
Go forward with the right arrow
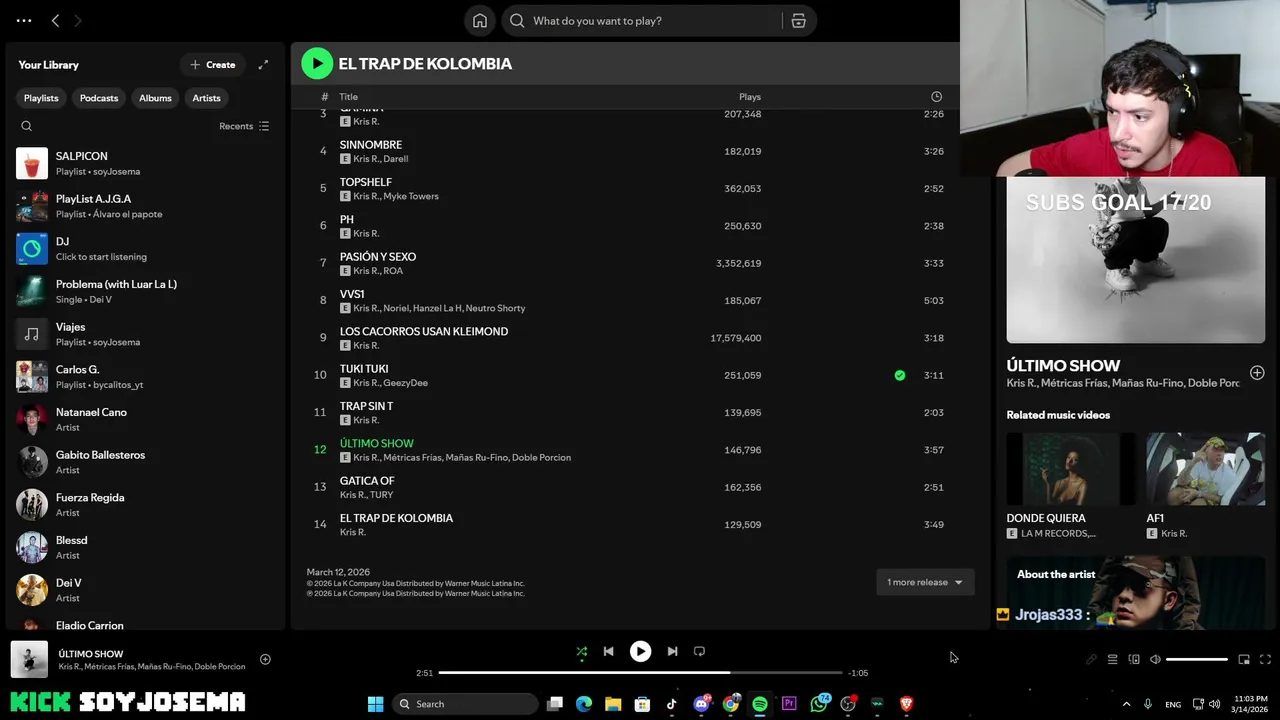tap(78, 20)
